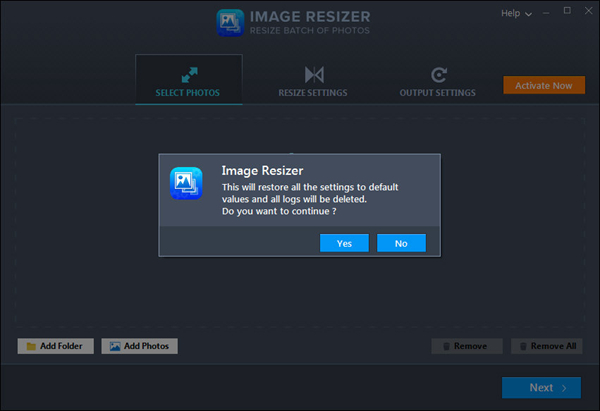Click the "RESIZE BATCH OF PHOTOS" subtitle

pos(310,31)
